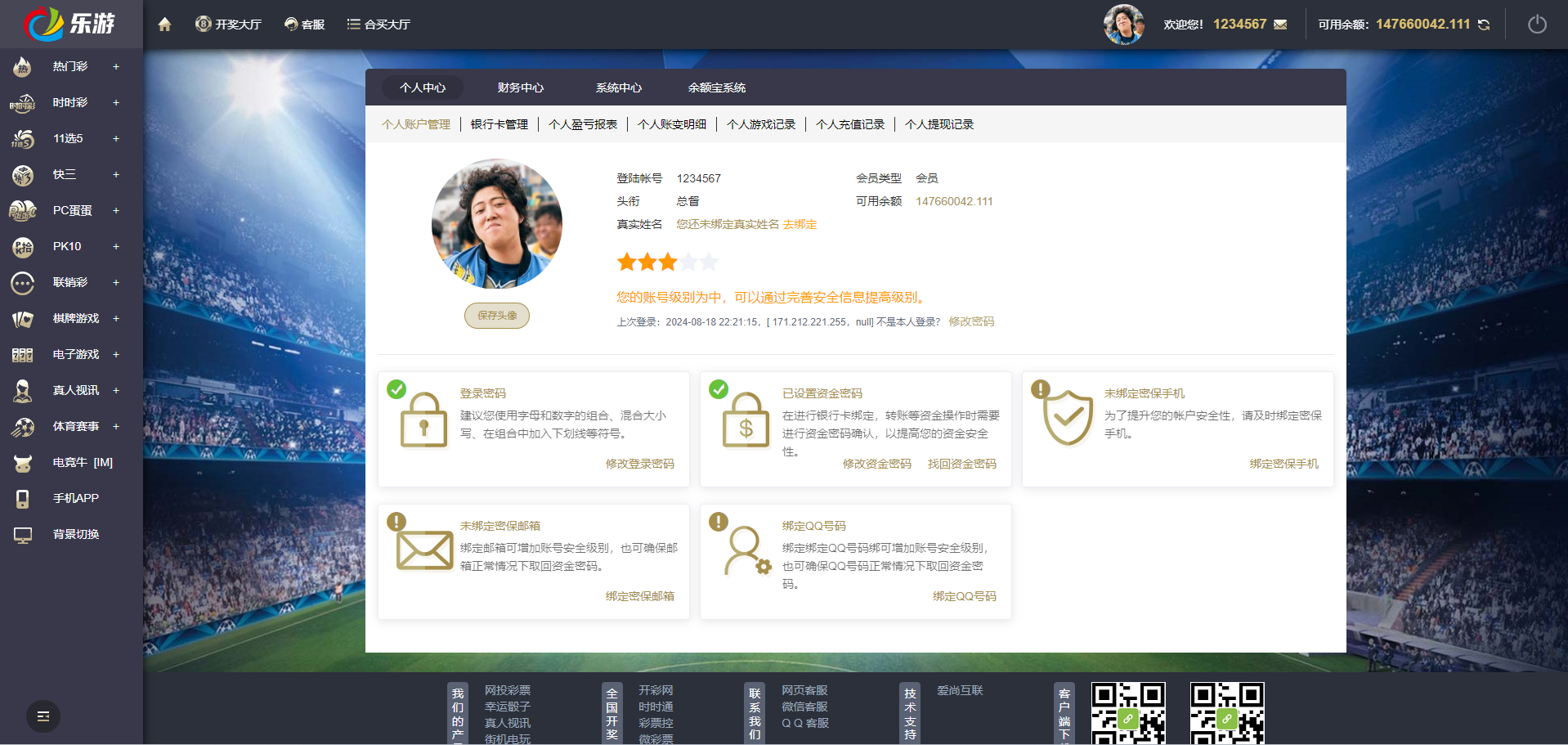This screenshot has width=1568, height=745.
Task: Click 绑定密保邮箱 link
Action: [640, 596]
